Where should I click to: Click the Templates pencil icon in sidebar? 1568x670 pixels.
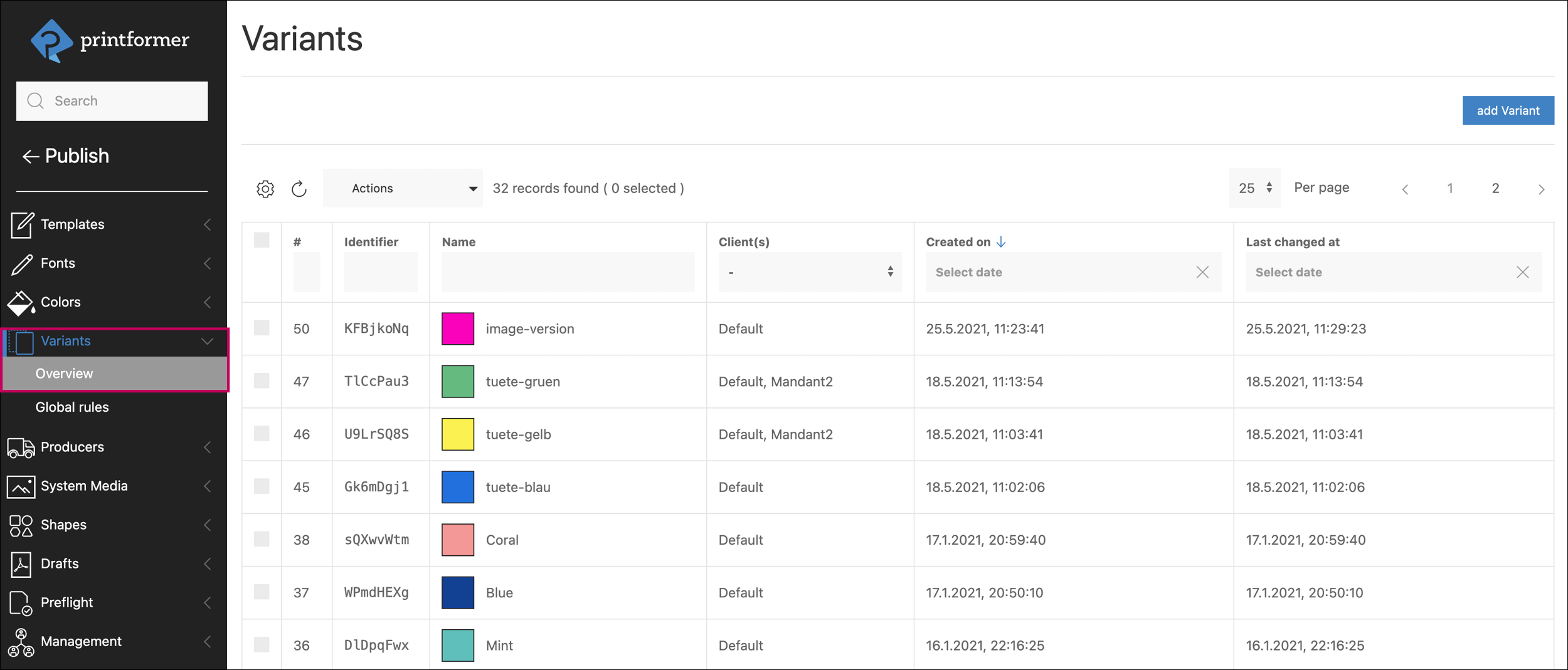pos(22,225)
